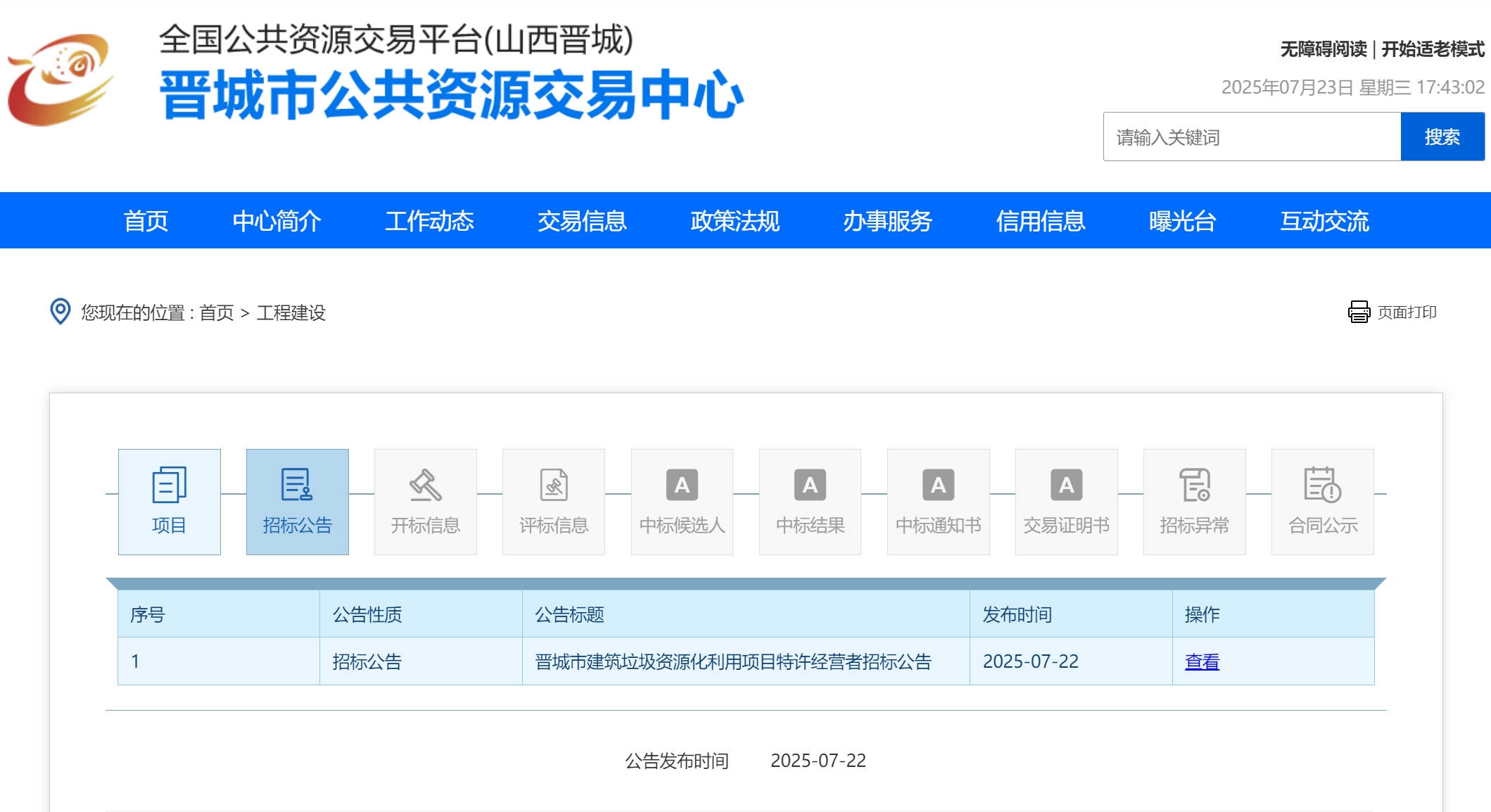Screen dimensions: 1491x812
Task: Click the 晋城市公共资源交易中心 title
Action: pos(451,95)
